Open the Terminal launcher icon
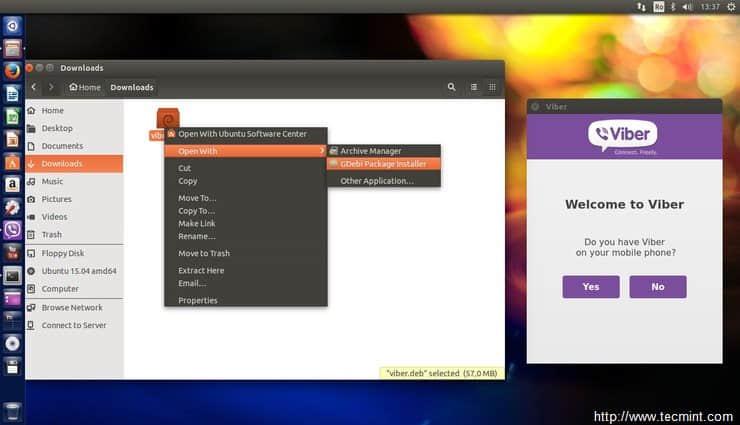 tap(12, 275)
